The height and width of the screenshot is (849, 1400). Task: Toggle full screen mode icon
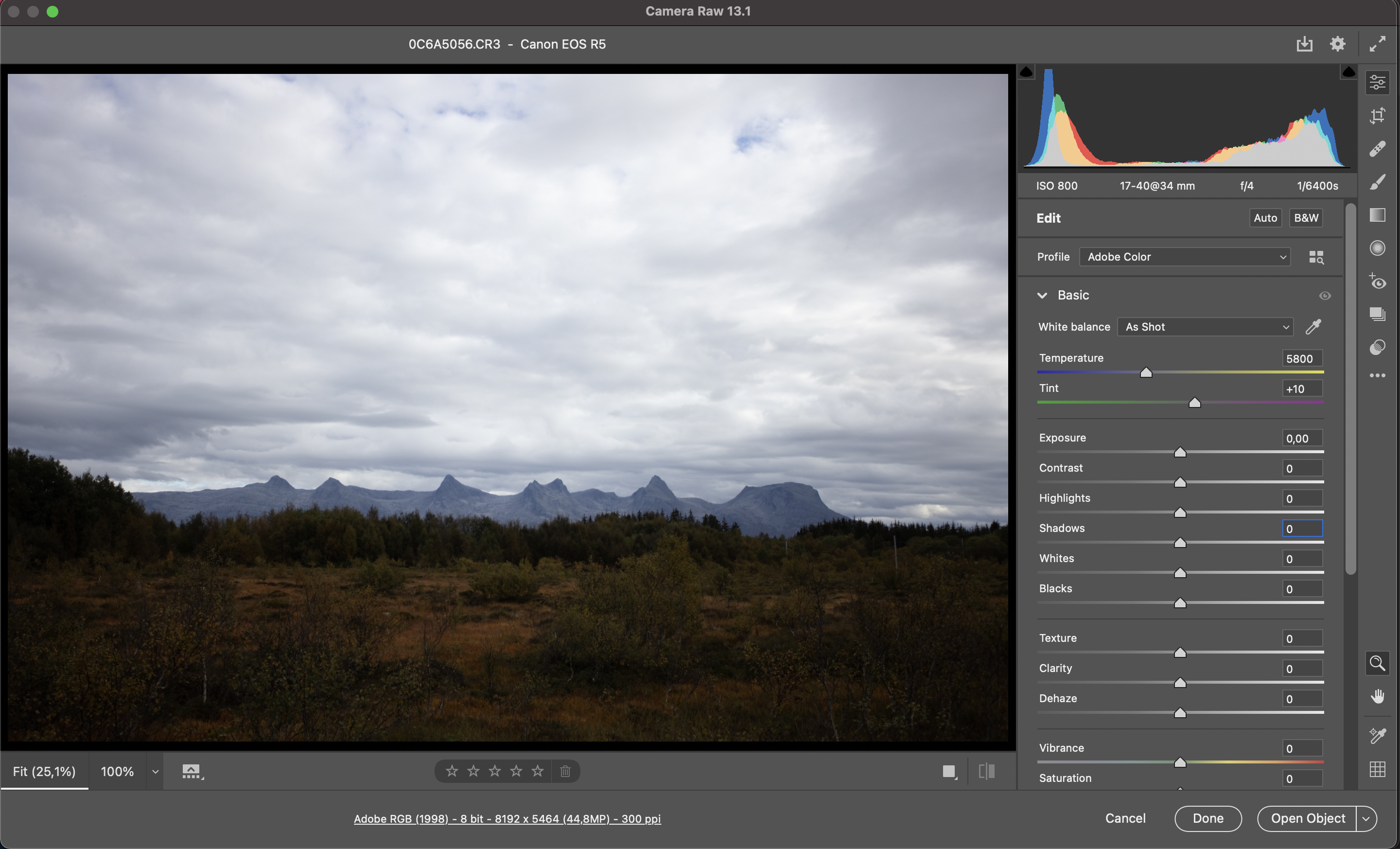1377,44
